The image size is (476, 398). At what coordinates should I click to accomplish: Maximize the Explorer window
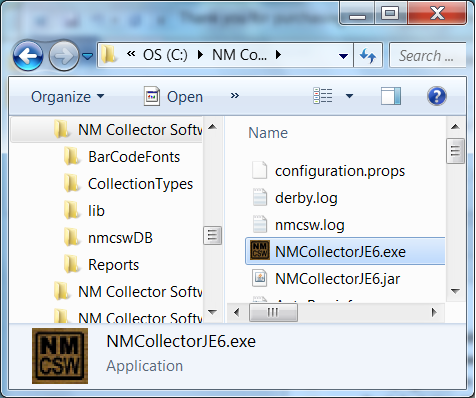(390, 14)
